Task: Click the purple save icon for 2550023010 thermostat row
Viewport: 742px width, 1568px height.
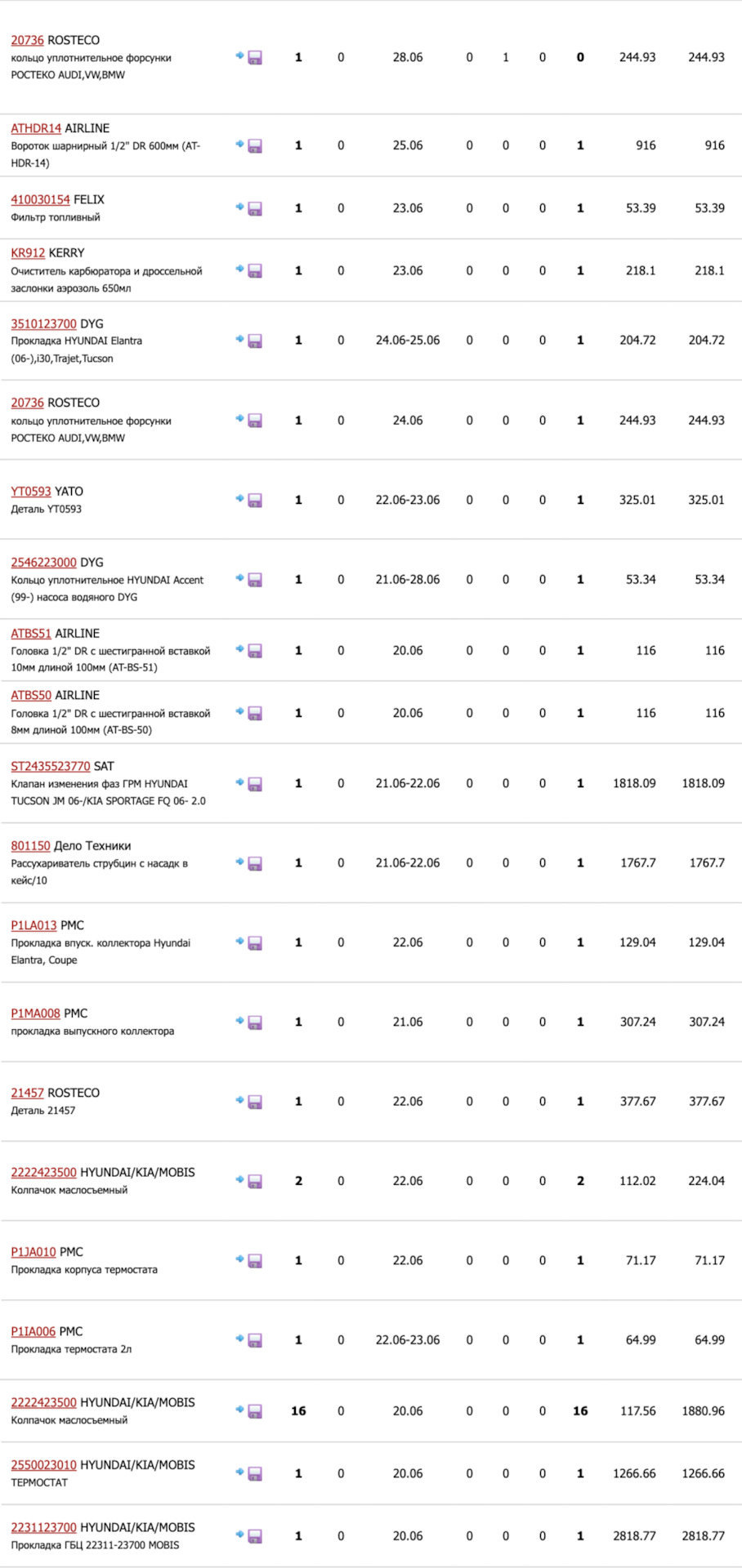Action: tap(255, 1474)
